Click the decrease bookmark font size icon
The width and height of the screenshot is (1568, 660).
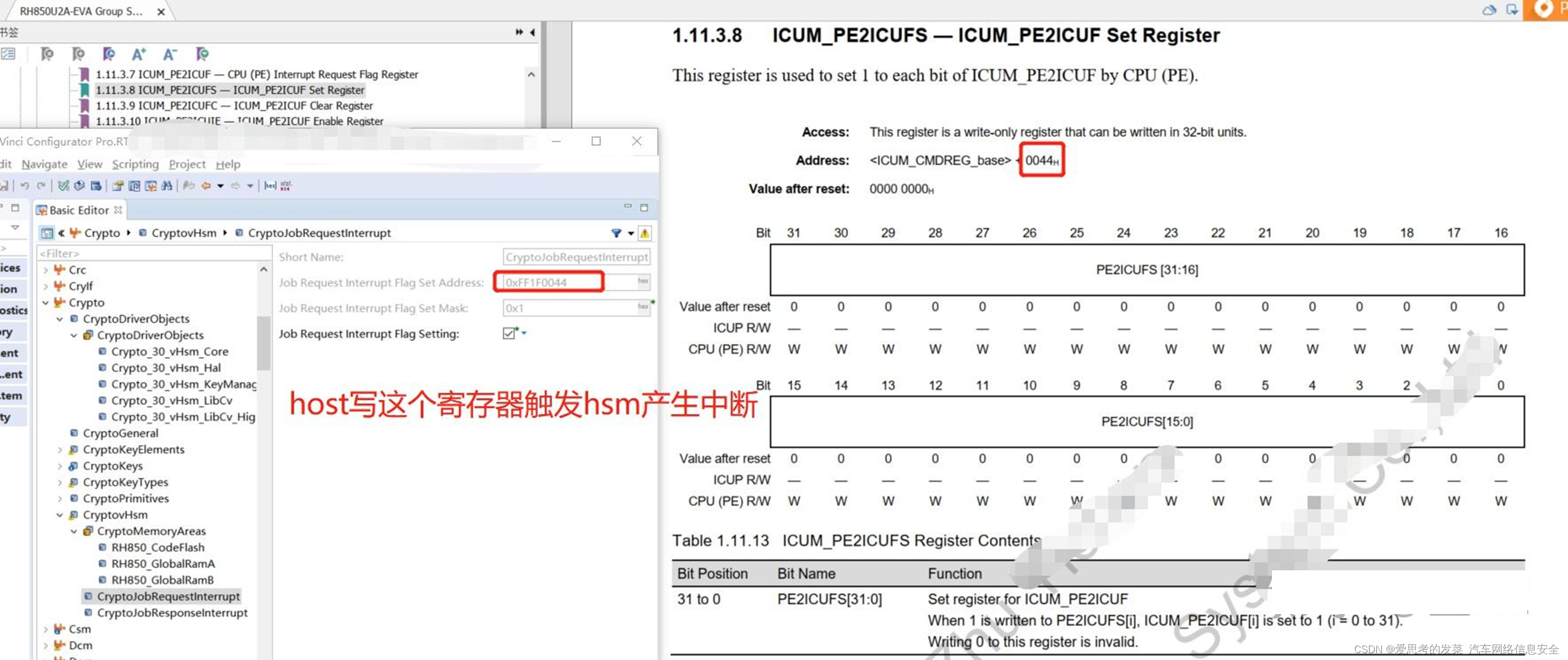(170, 54)
